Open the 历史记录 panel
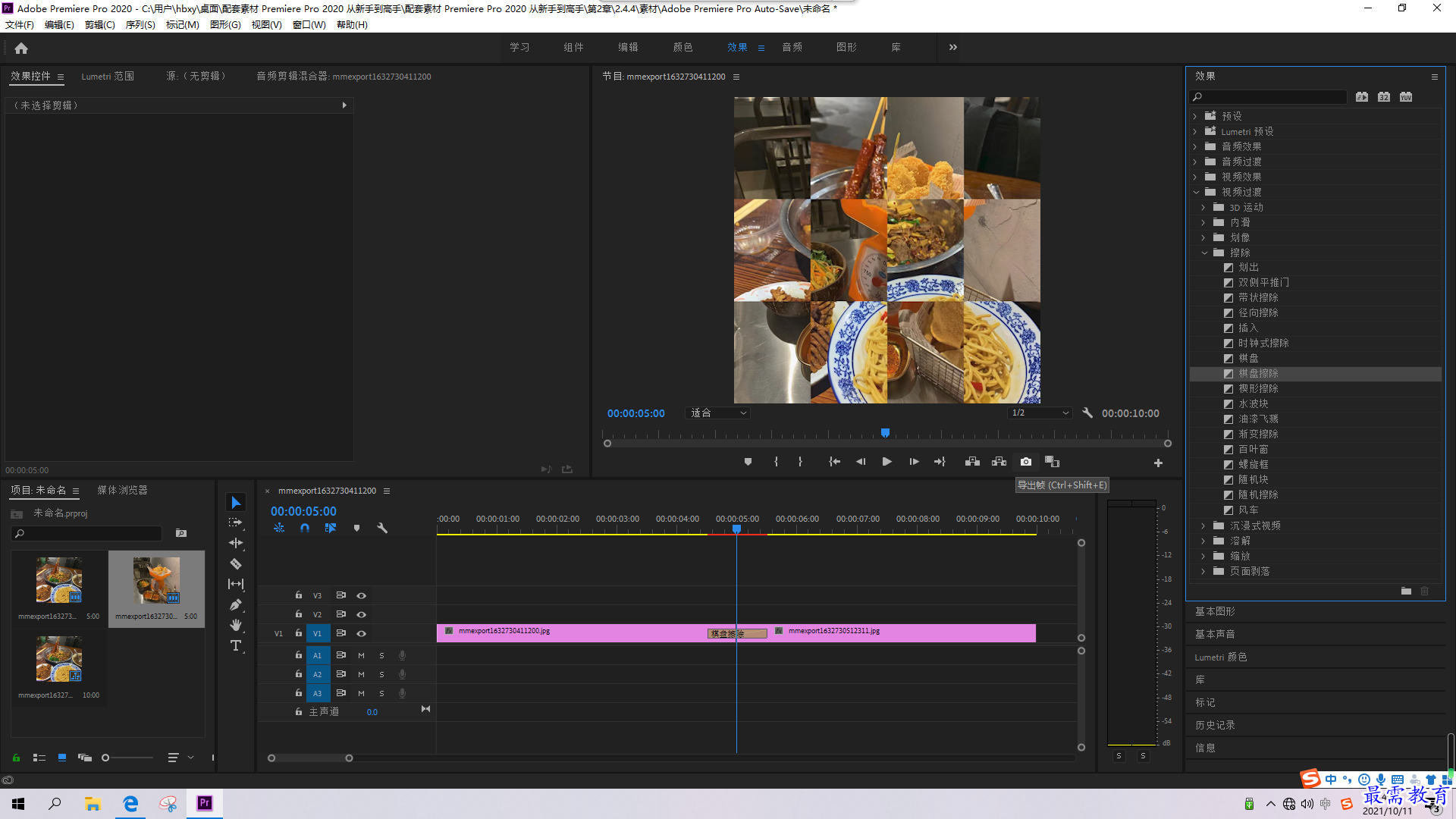The width and height of the screenshot is (1456, 819). click(x=1215, y=725)
